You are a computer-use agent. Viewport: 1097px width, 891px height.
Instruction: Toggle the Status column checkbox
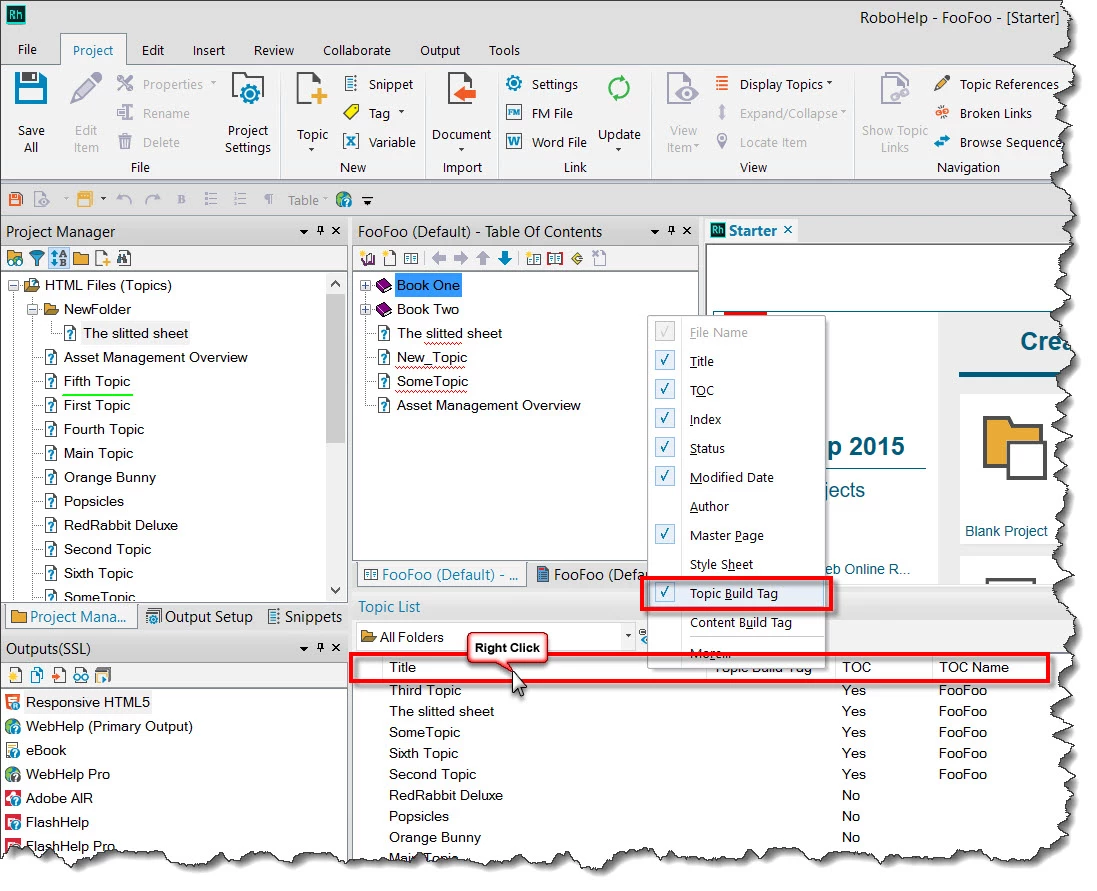click(665, 447)
